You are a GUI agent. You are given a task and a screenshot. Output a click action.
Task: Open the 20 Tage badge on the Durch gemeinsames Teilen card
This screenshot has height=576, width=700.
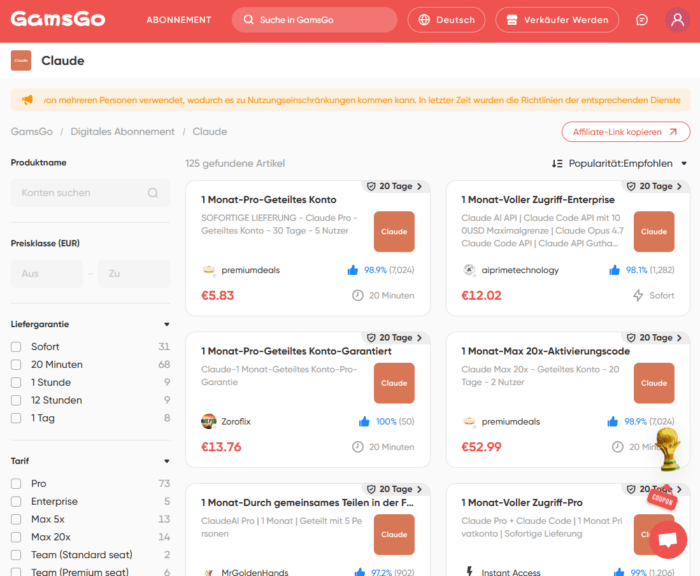(395, 489)
